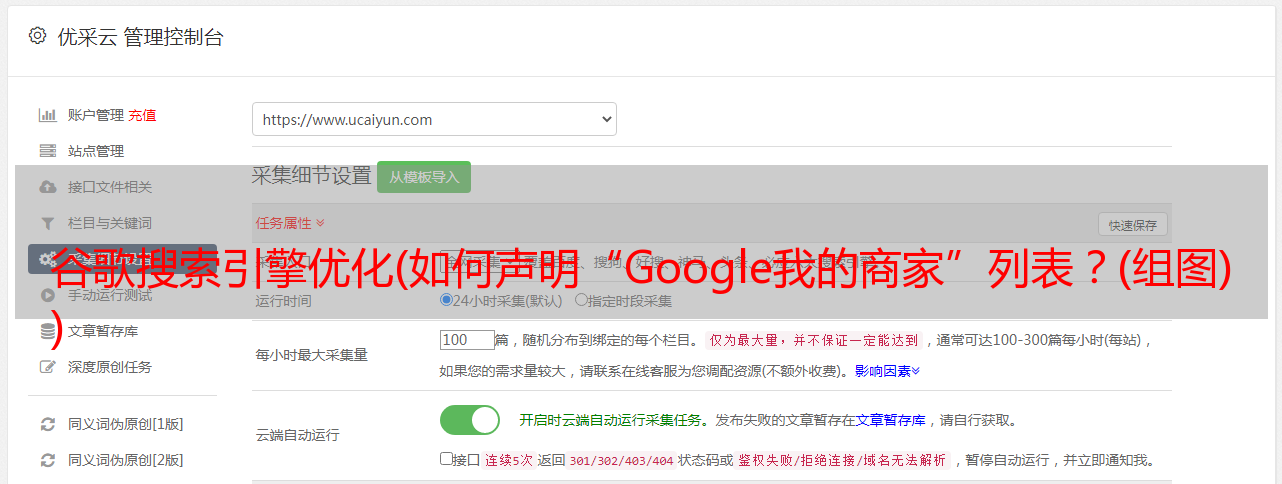Click the refresh icon for 同义词伪原创[2版]
Viewport: 1282px width, 484px height.
click(x=47, y=460)
